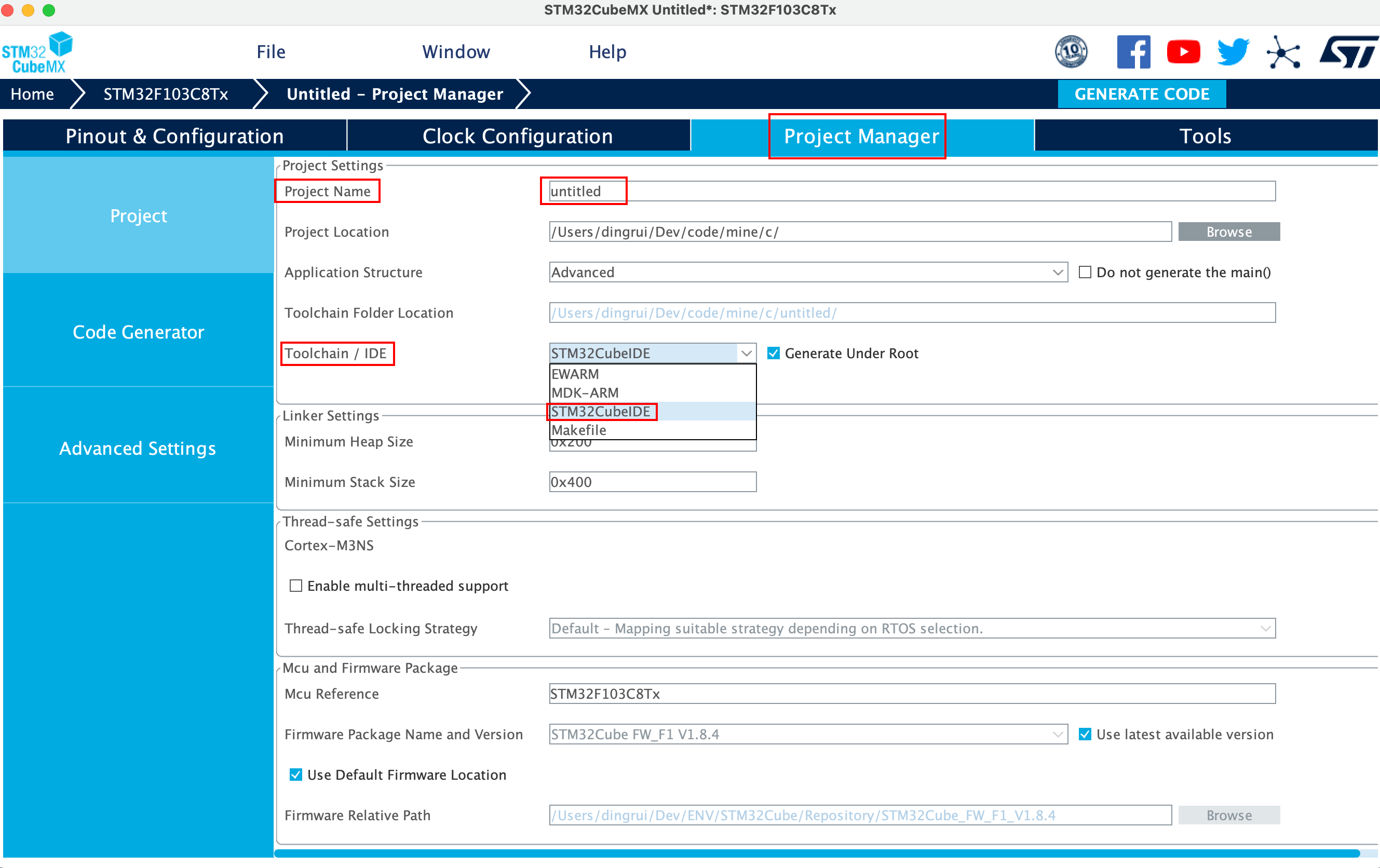Open the YouTube icon link
Image resolution: width=1380 pixels, height=868 pixels.
tap(1183, 52)
